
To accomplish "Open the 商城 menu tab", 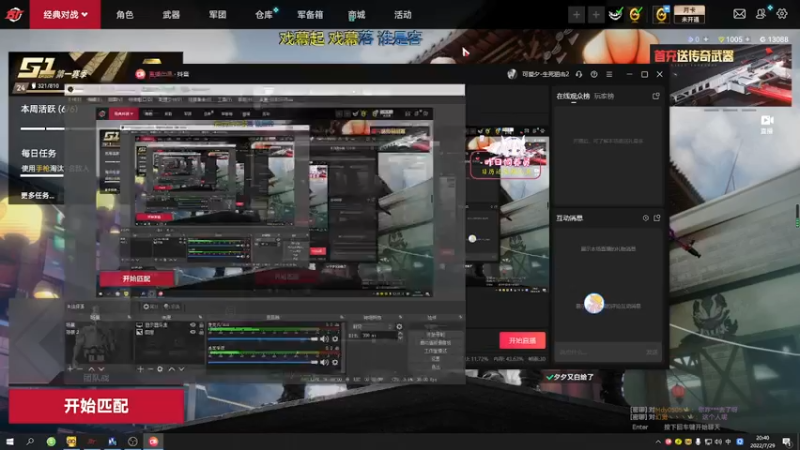I will (x=357, y=15).
